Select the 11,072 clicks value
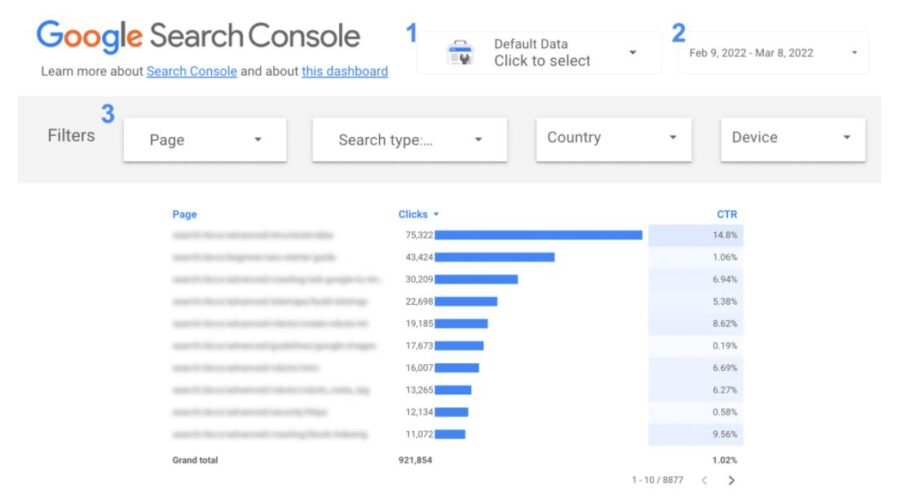 coord(419,434)
